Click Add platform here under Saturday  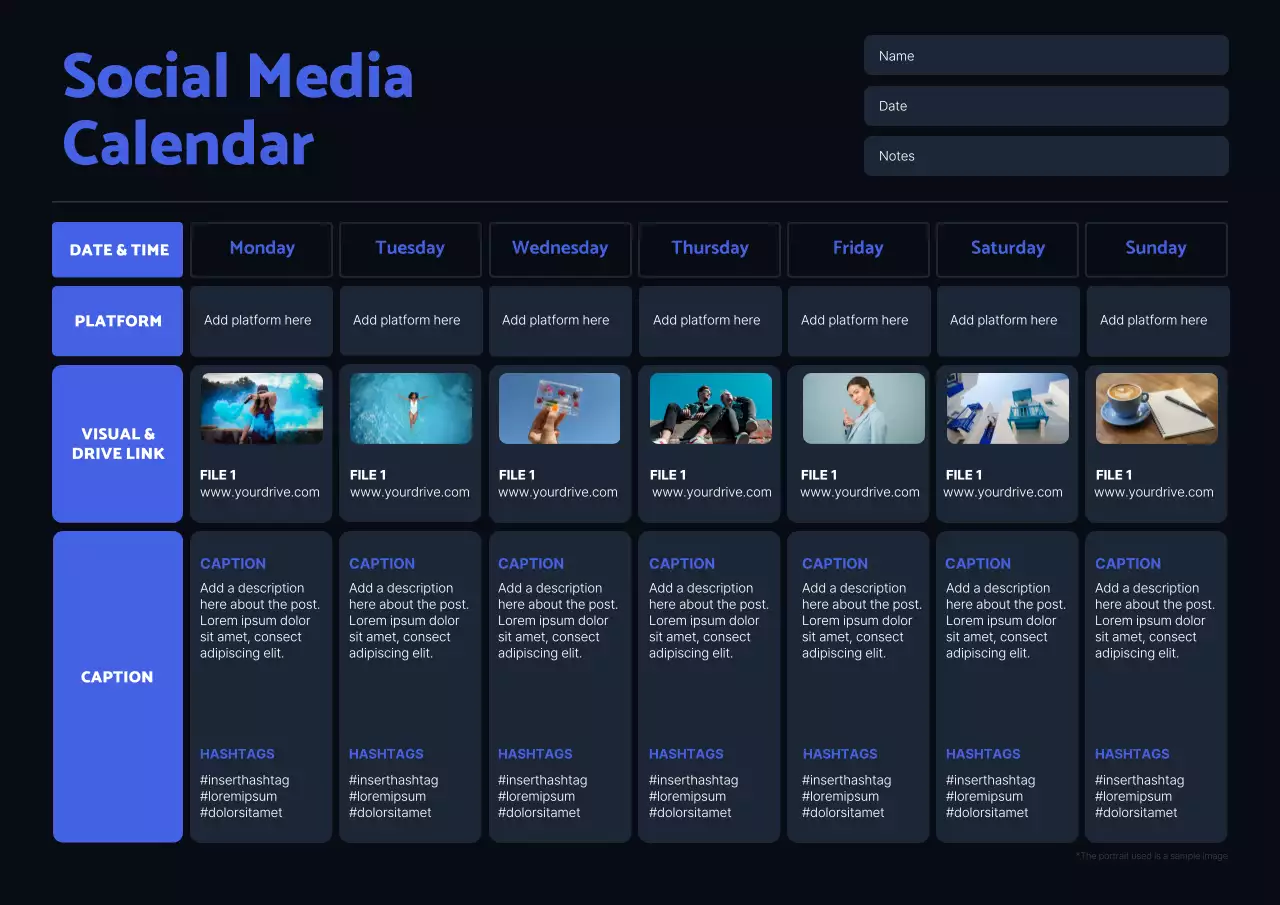tap(1004, 320)
